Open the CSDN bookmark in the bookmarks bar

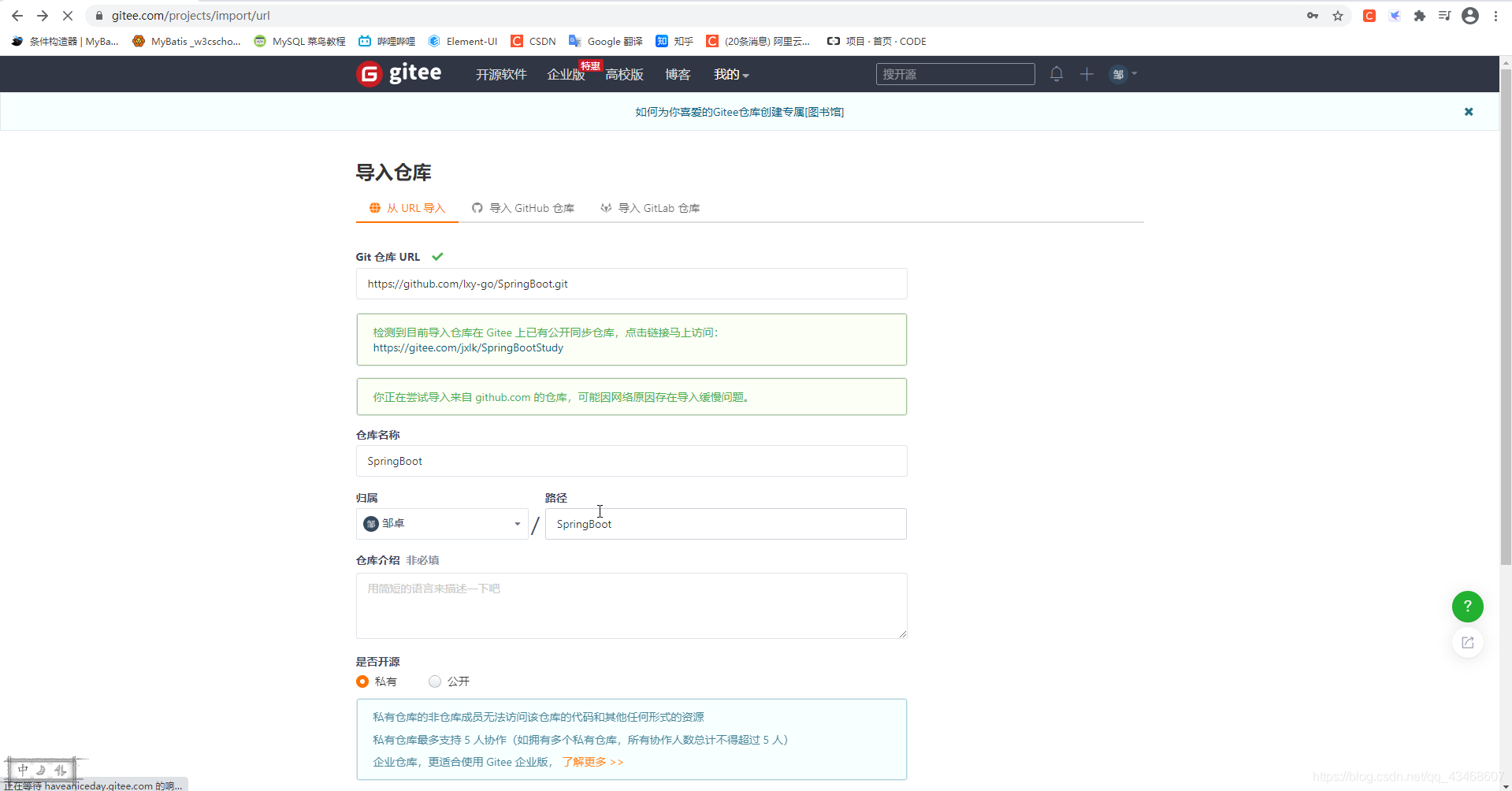pos(533,41)
